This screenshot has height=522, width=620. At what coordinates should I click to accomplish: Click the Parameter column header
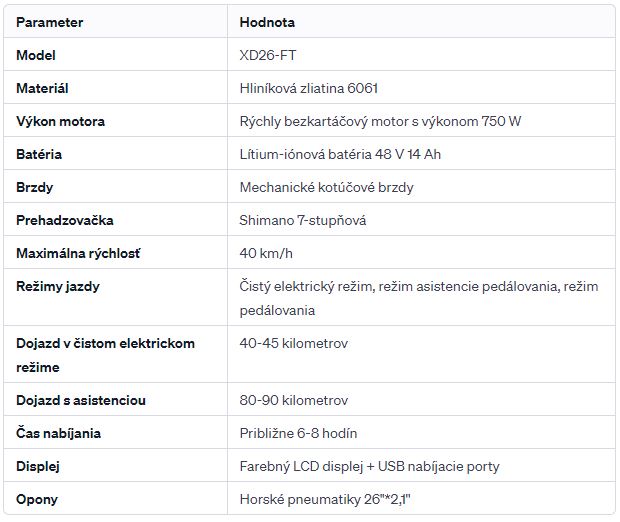(x=49, y=22)
